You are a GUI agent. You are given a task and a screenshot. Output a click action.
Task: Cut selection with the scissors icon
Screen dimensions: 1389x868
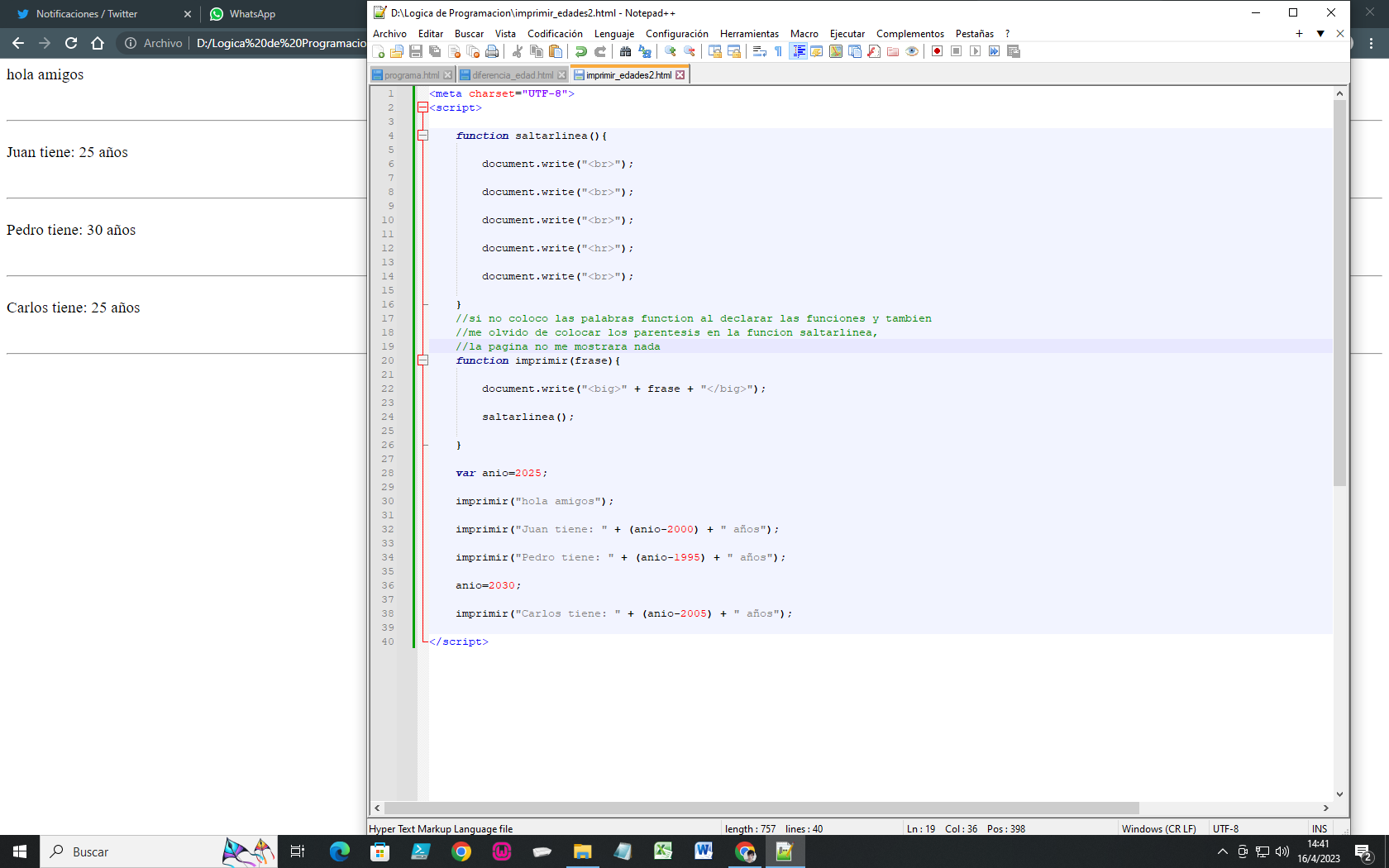click(518, 51)
